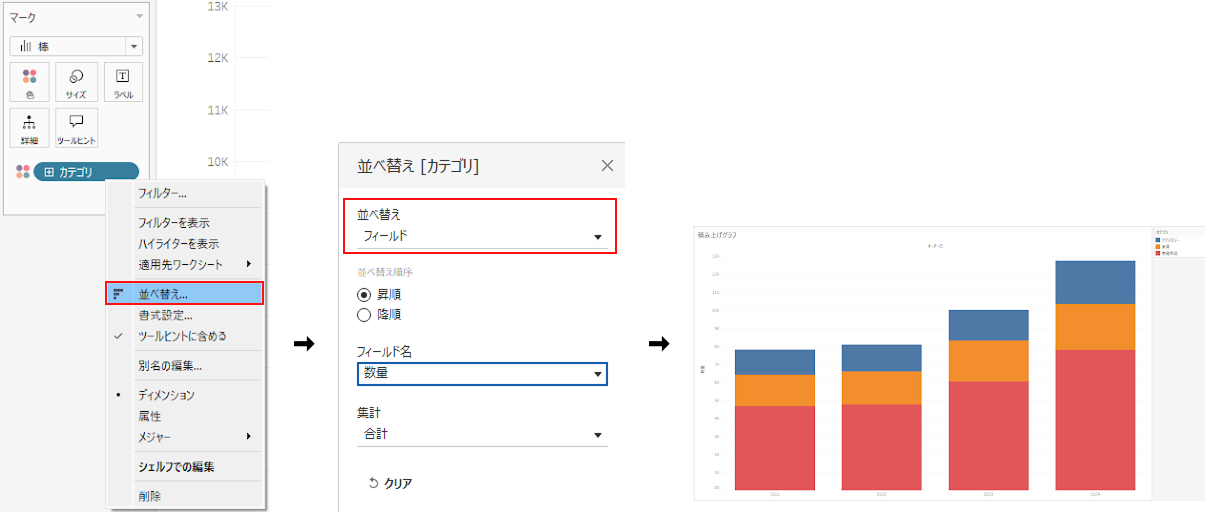Viewport: 1205px width, 512px height.
Task: Close the 並べ替え [カテゴリ] dialog
Action: pyautogui.click(x=607, y=166)
